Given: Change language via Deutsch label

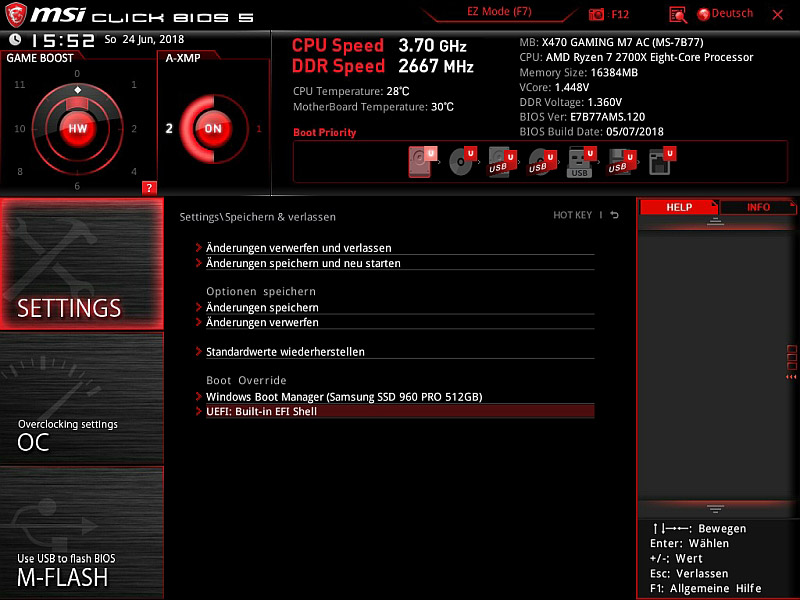Looking at the screenshot, I should point(732,14).
